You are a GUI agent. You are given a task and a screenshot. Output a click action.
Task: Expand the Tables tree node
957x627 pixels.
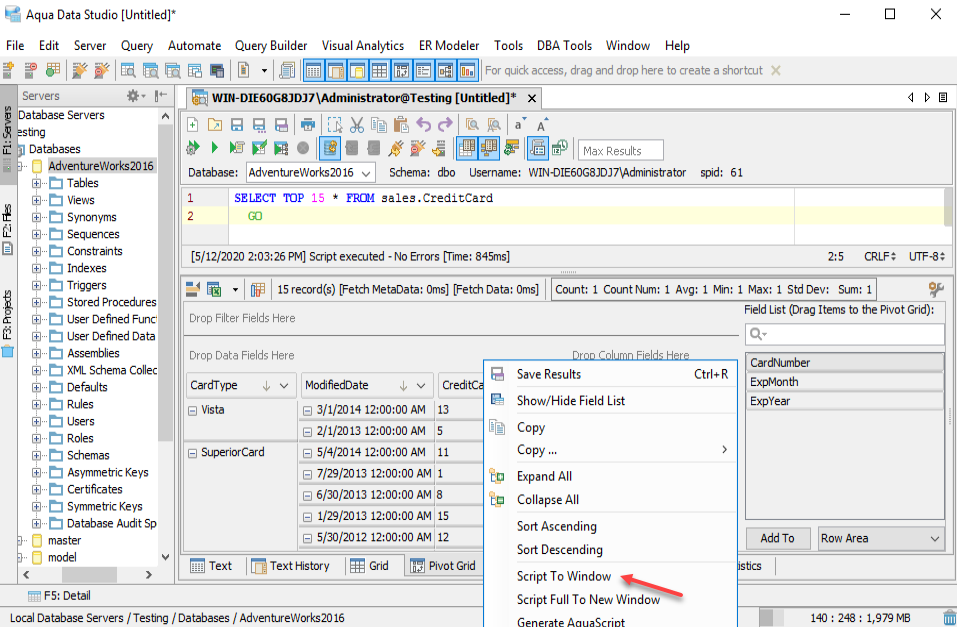pyautogui.click(x=37, y=183)
